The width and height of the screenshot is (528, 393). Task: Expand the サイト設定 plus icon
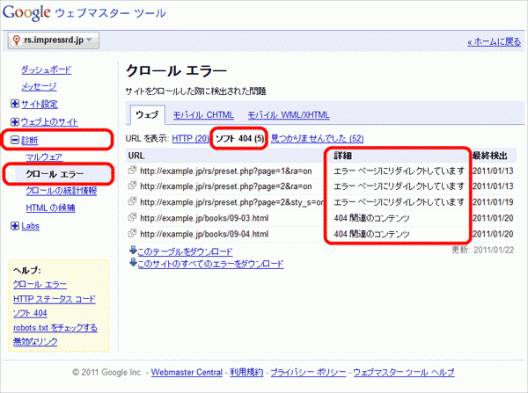[15, 104]
